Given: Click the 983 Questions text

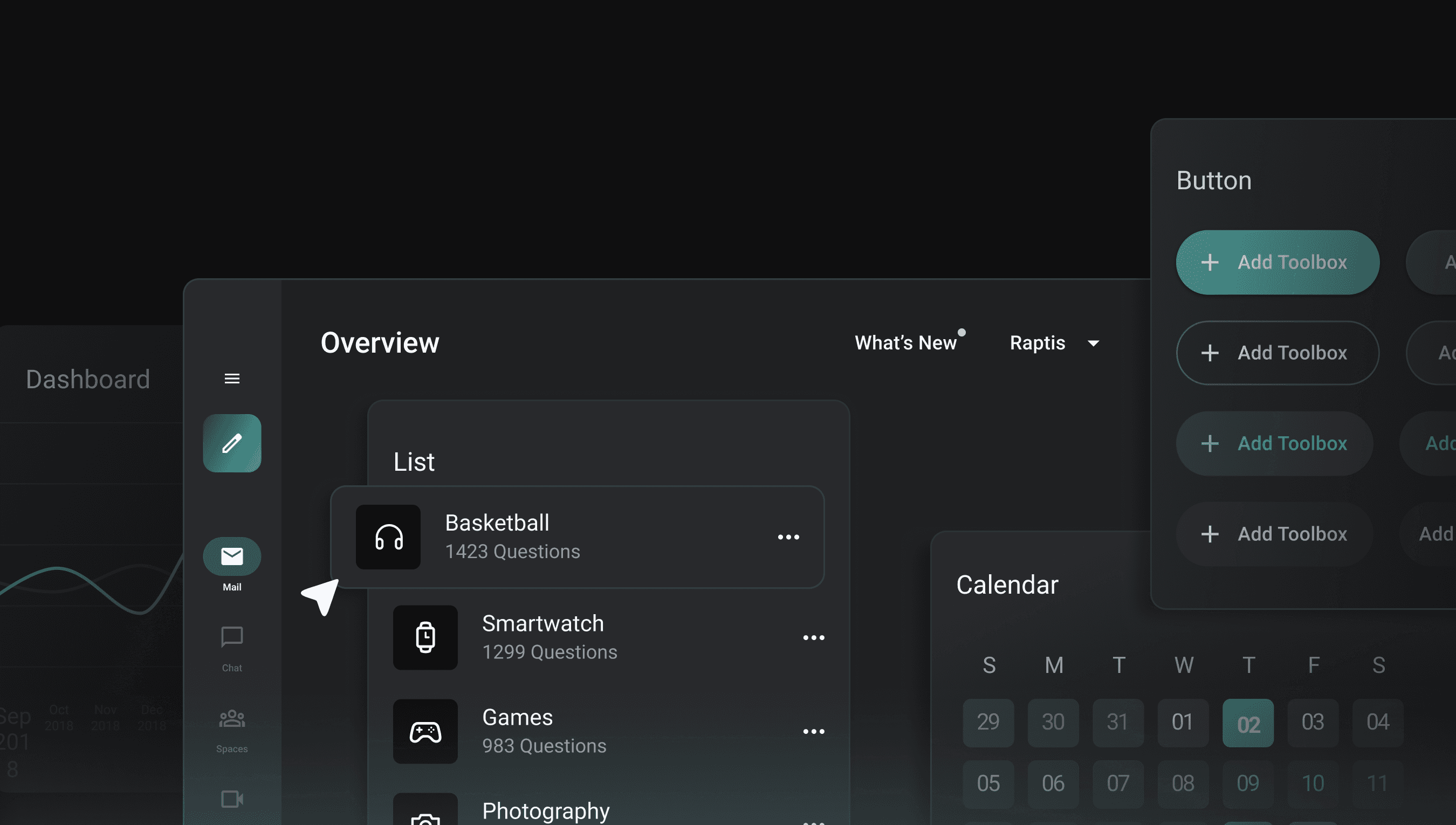Looking at the screenshot, I should pyautogui.click(x=544, y=746).
